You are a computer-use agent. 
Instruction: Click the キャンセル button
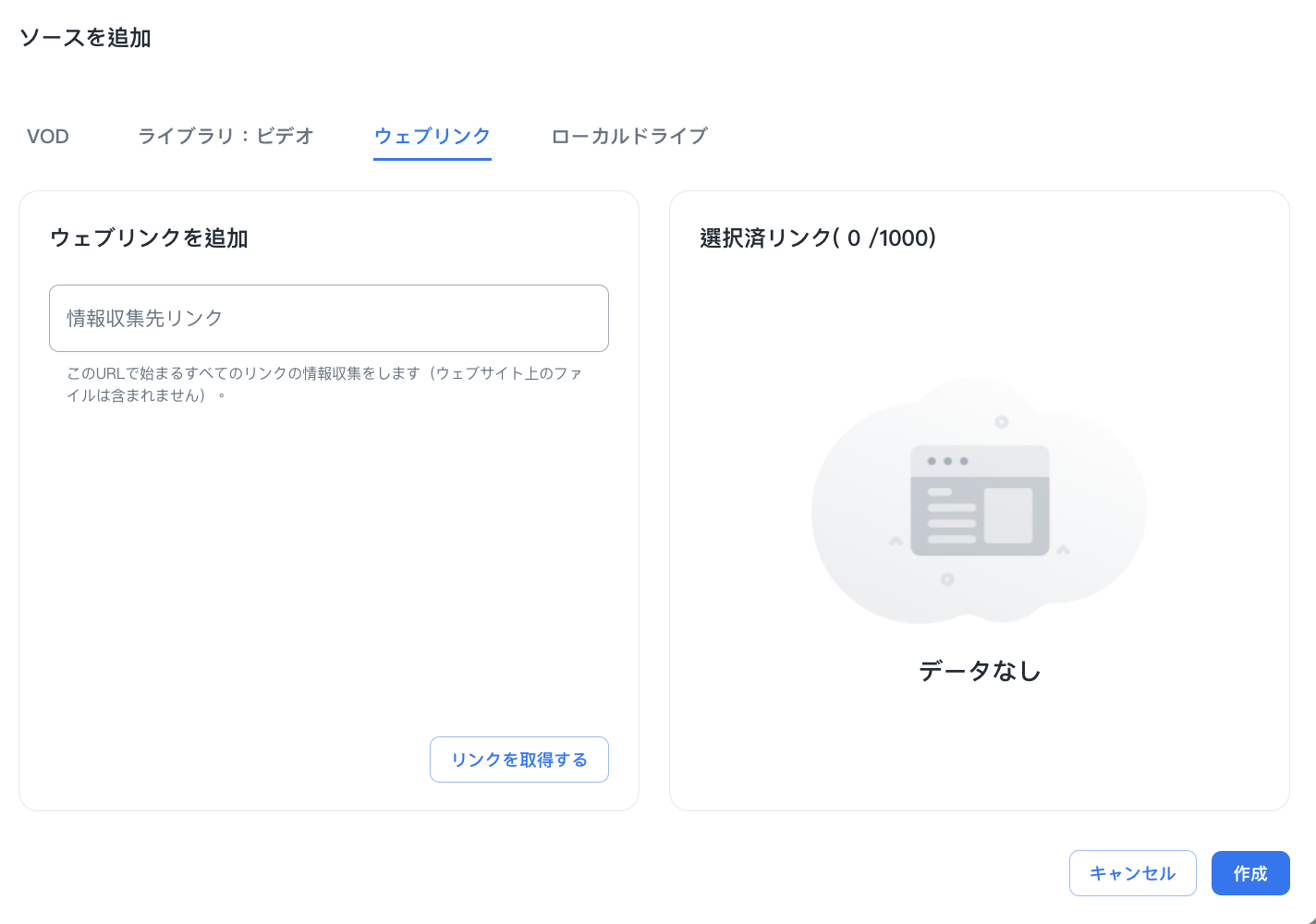(1132, 873)
